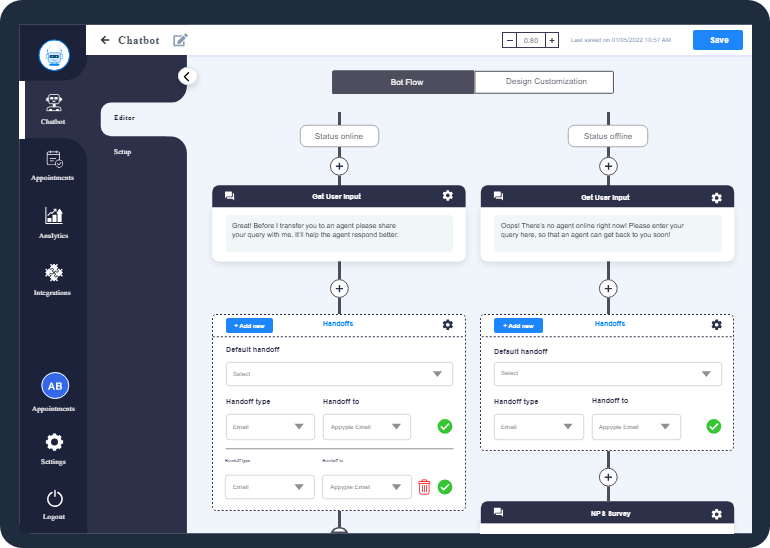Add node below offline Get User Input
This screenshot has height=548, width=770.
coord(608,289)
